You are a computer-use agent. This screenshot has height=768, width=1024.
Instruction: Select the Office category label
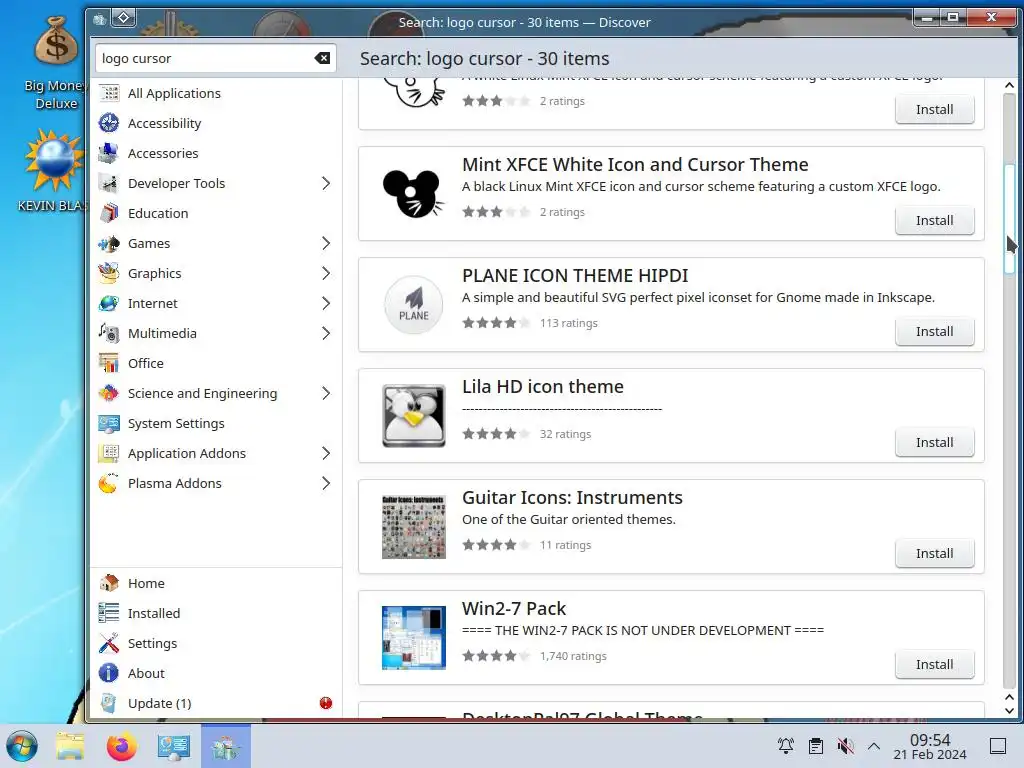[x=146, y=364]
